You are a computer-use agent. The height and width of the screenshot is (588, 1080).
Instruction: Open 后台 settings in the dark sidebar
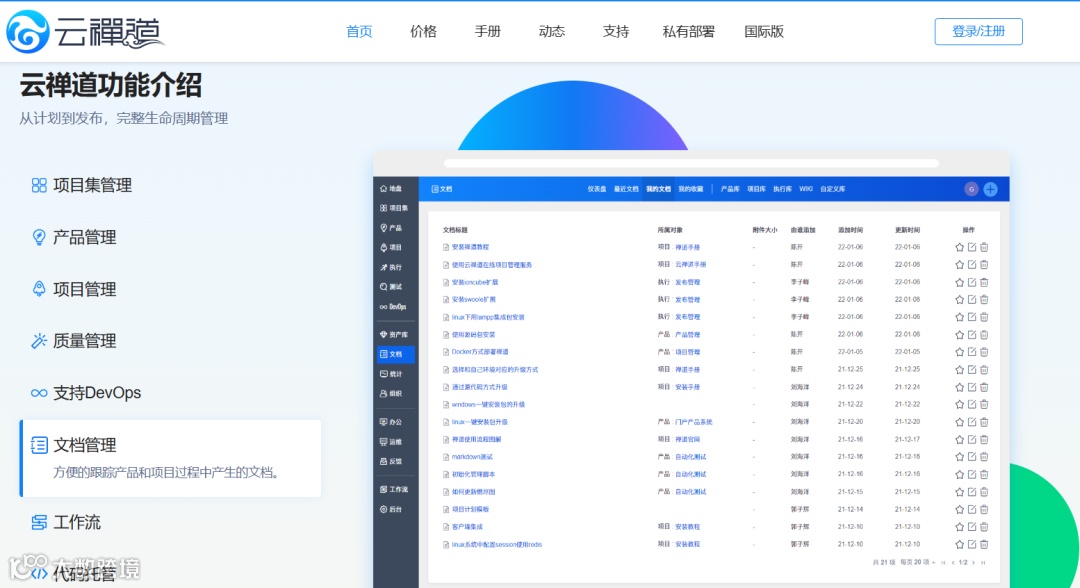[391, 510]
